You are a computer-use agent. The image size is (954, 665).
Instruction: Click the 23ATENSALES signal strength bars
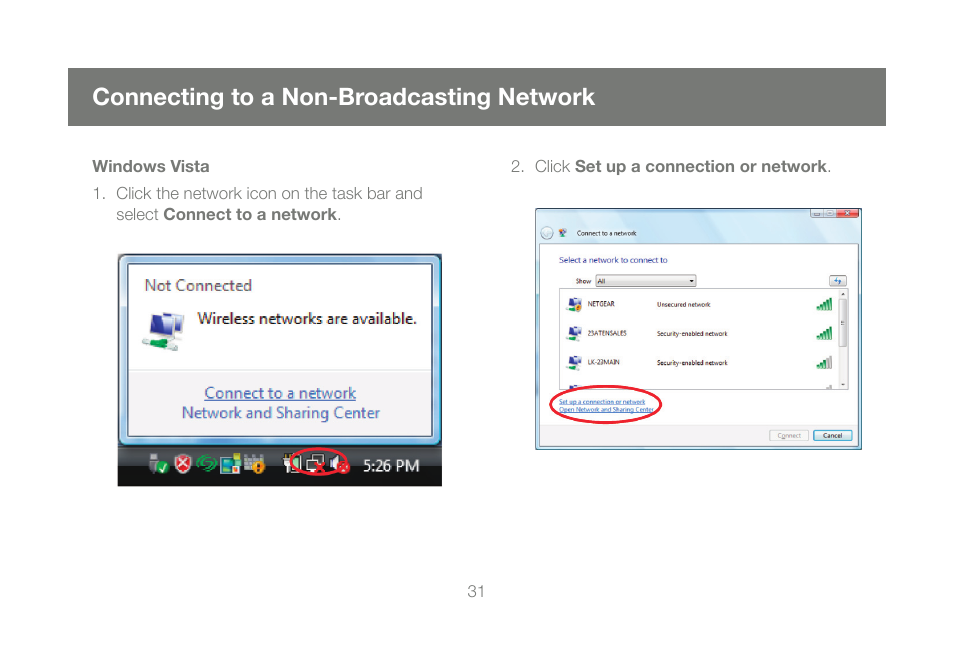pos(824,333)
